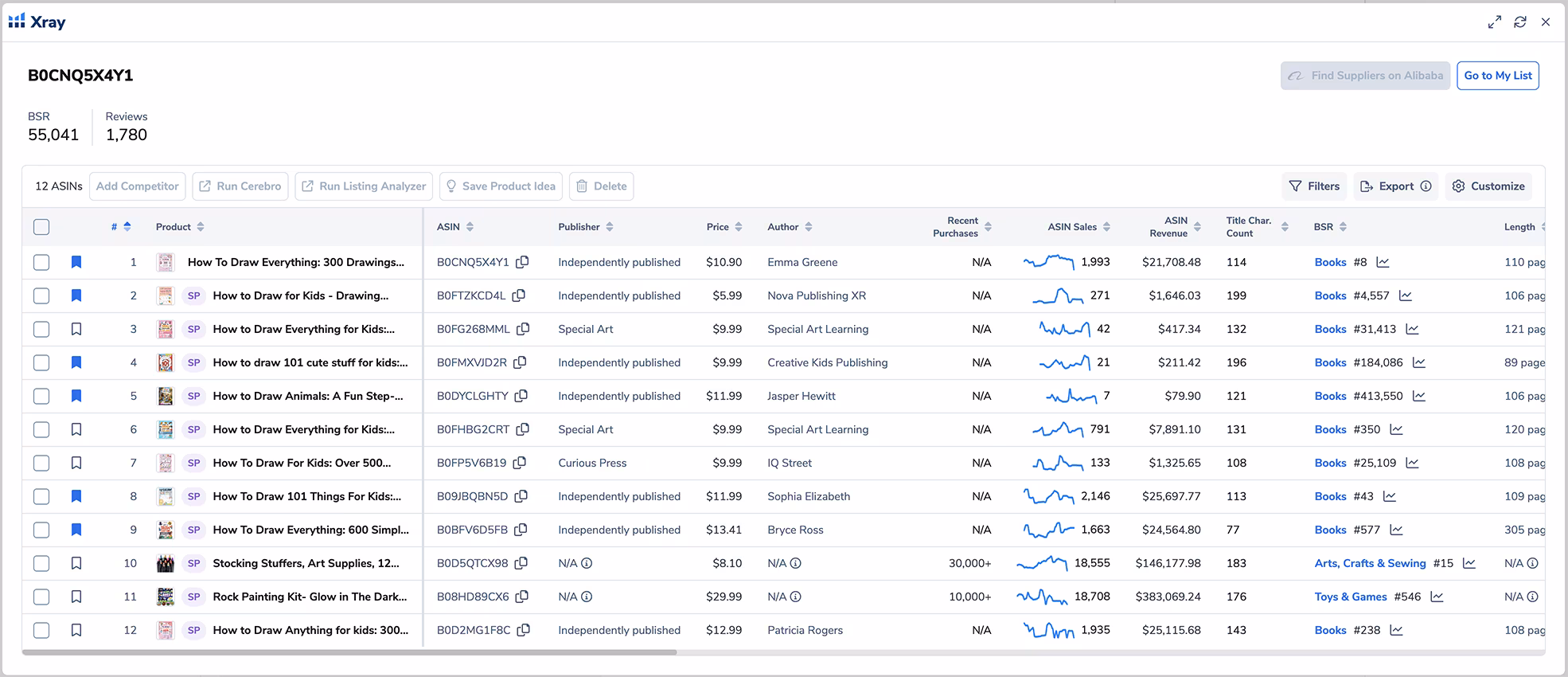Copy ASIN B08HD89CX6 with copy icon

tap(522, 597)
